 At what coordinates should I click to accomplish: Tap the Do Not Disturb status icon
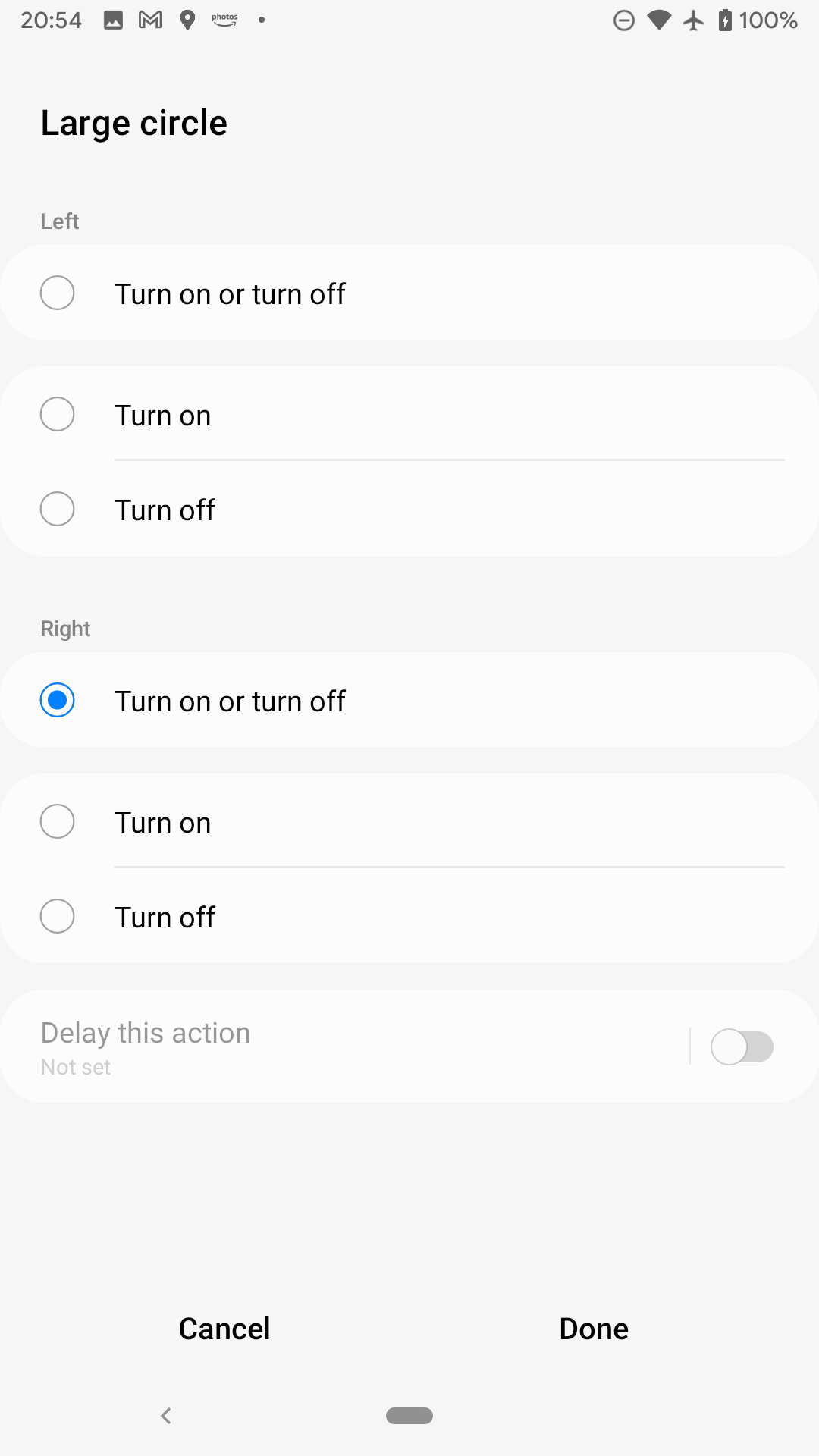[623, 20]
